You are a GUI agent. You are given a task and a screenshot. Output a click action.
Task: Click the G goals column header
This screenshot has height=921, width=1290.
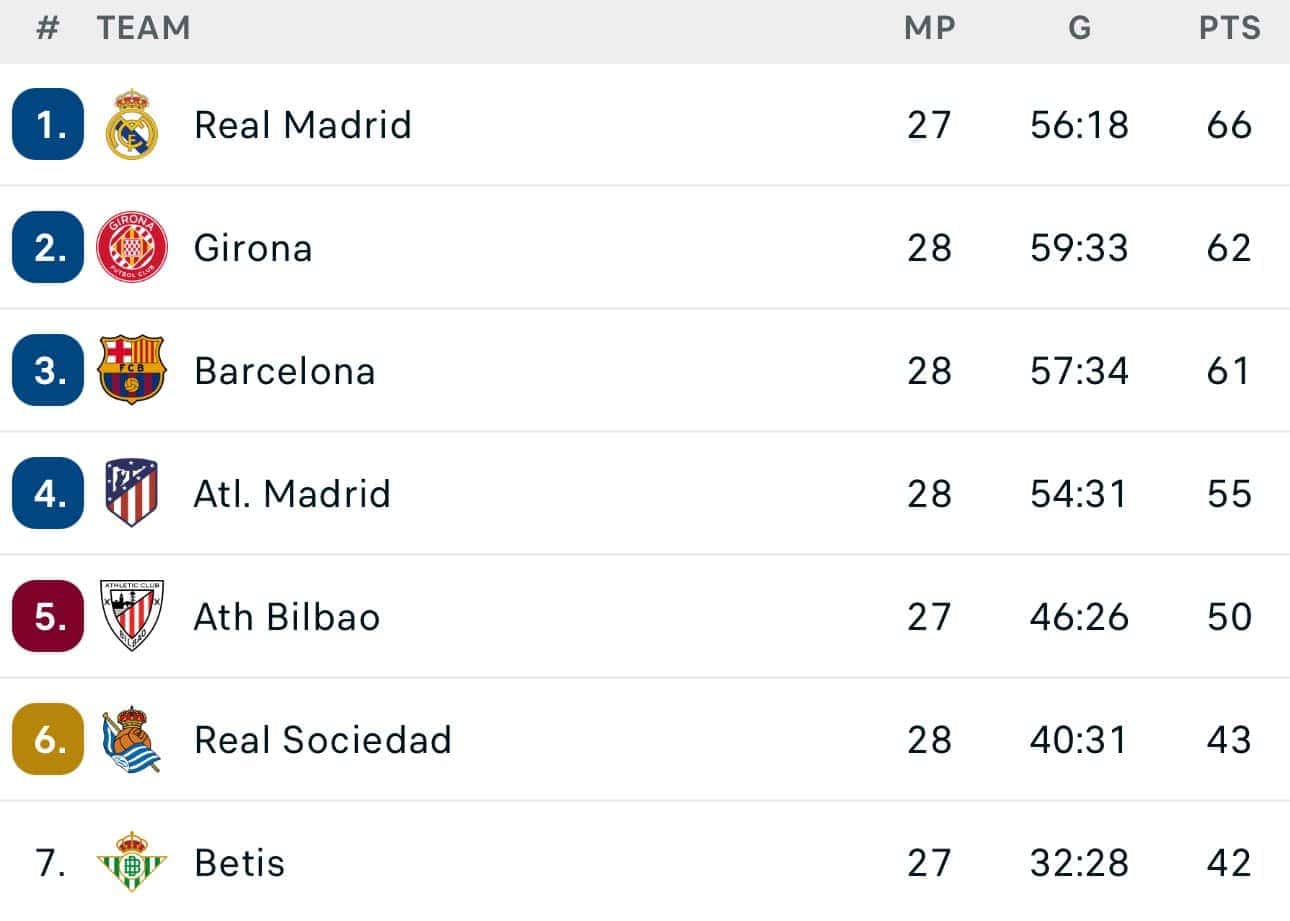pos(1079,28)
